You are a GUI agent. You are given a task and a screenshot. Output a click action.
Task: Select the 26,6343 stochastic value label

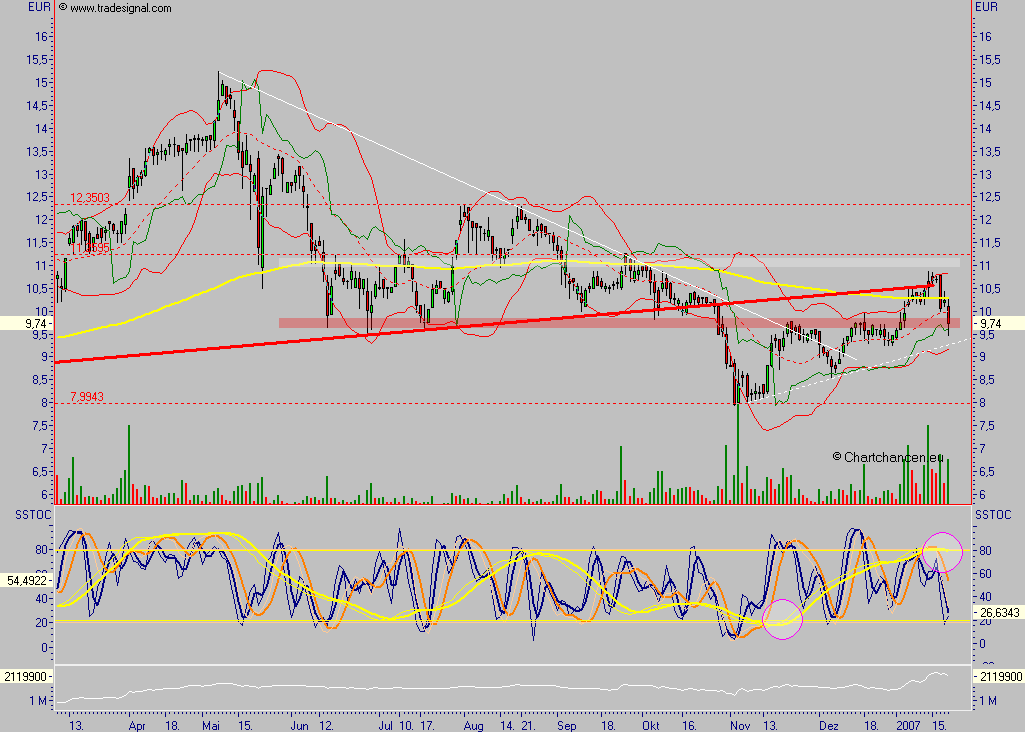(998, 613)
